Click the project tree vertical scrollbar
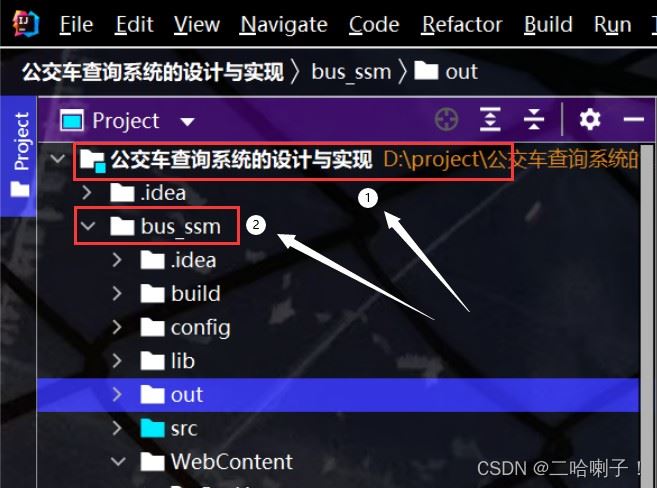This screenshot has width=657, height=488. (x=647, y=316)
